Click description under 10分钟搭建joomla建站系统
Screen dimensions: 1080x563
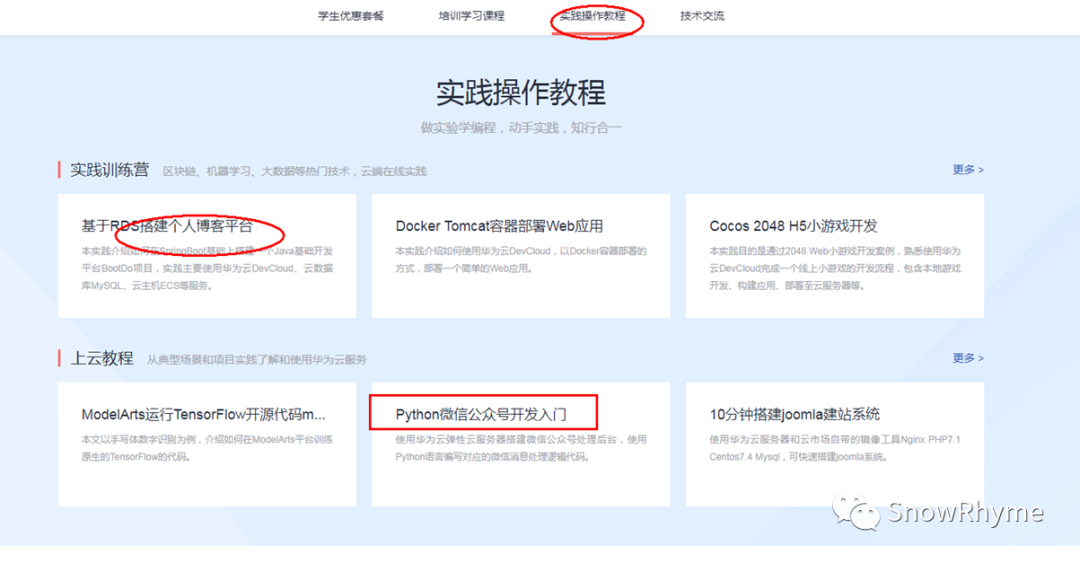click(835, 448)
